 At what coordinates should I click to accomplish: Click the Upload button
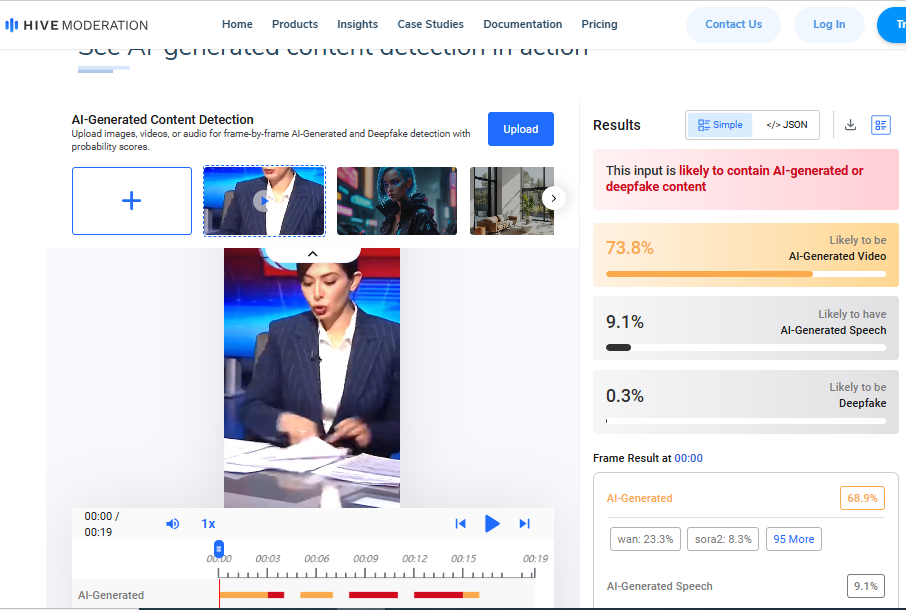point(520,129)
